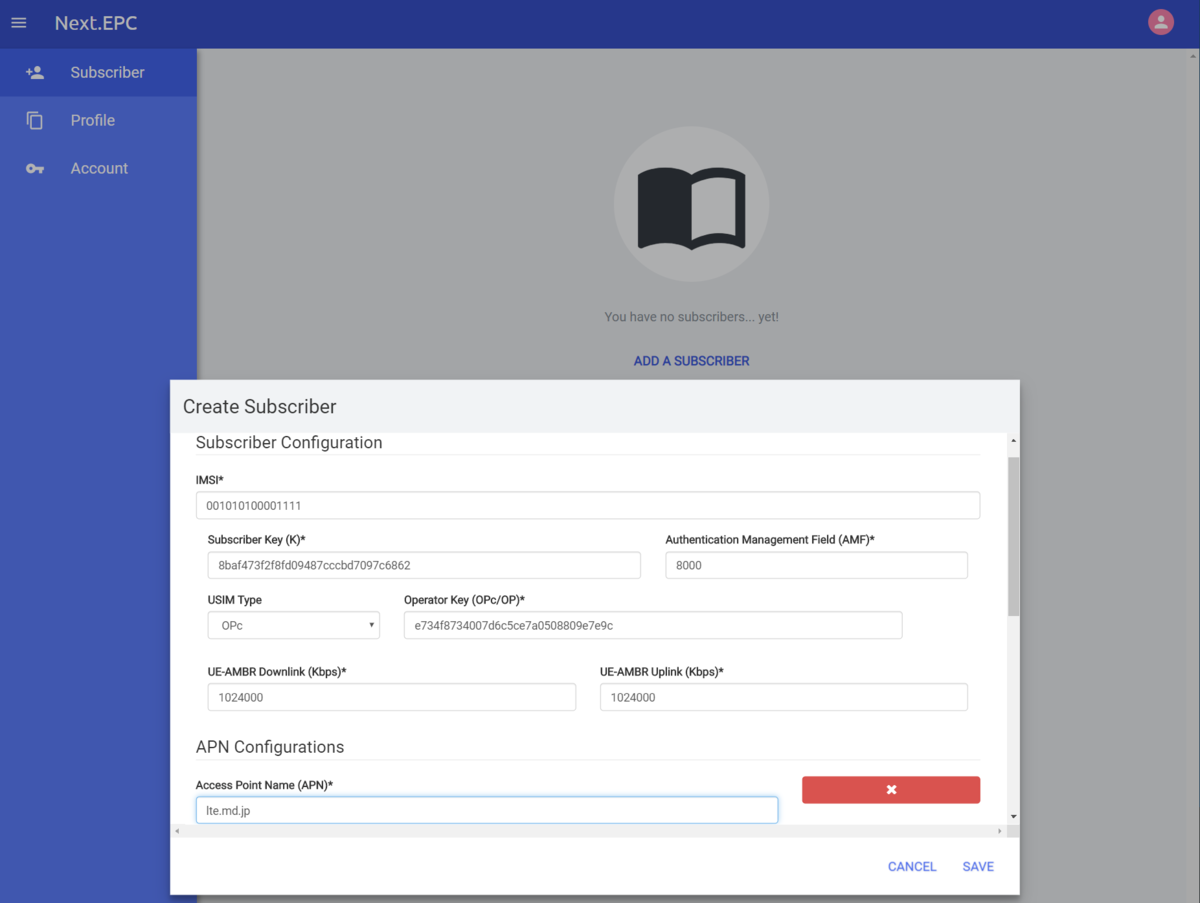Select the Account key icon
The width and height of the screenshot is (1200, 903).
pyautogui.click(x=35, y=169)
